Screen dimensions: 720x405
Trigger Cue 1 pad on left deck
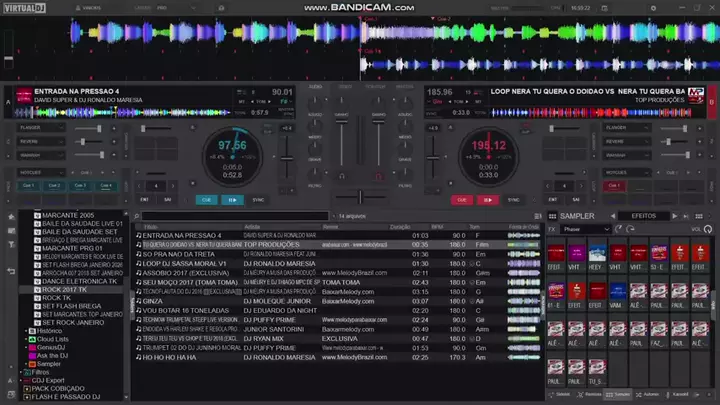pyautogui.click(x=28, y=185)
